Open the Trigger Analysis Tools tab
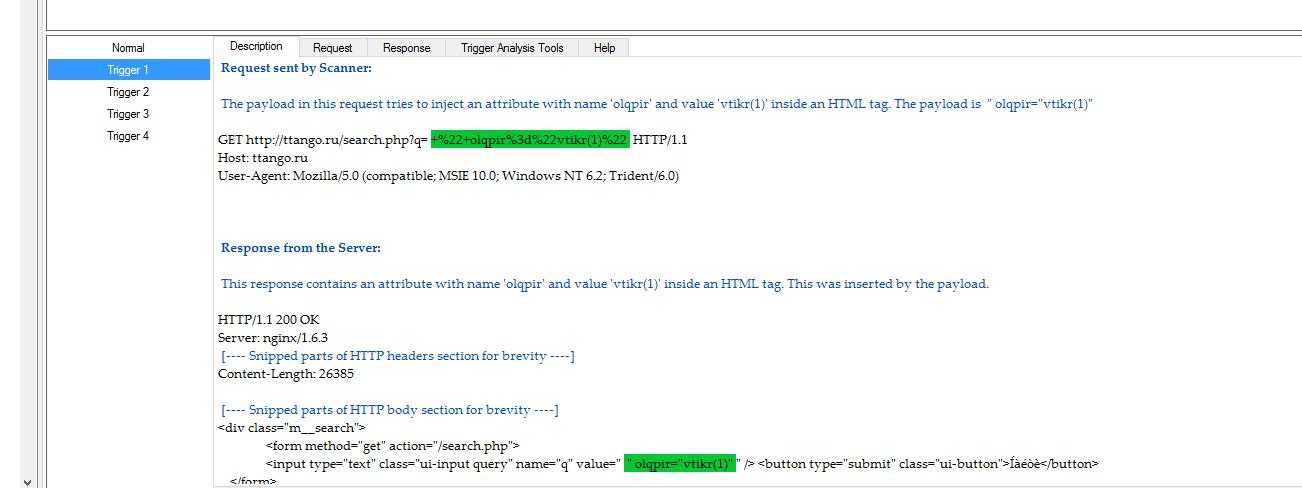 (512, 48)
